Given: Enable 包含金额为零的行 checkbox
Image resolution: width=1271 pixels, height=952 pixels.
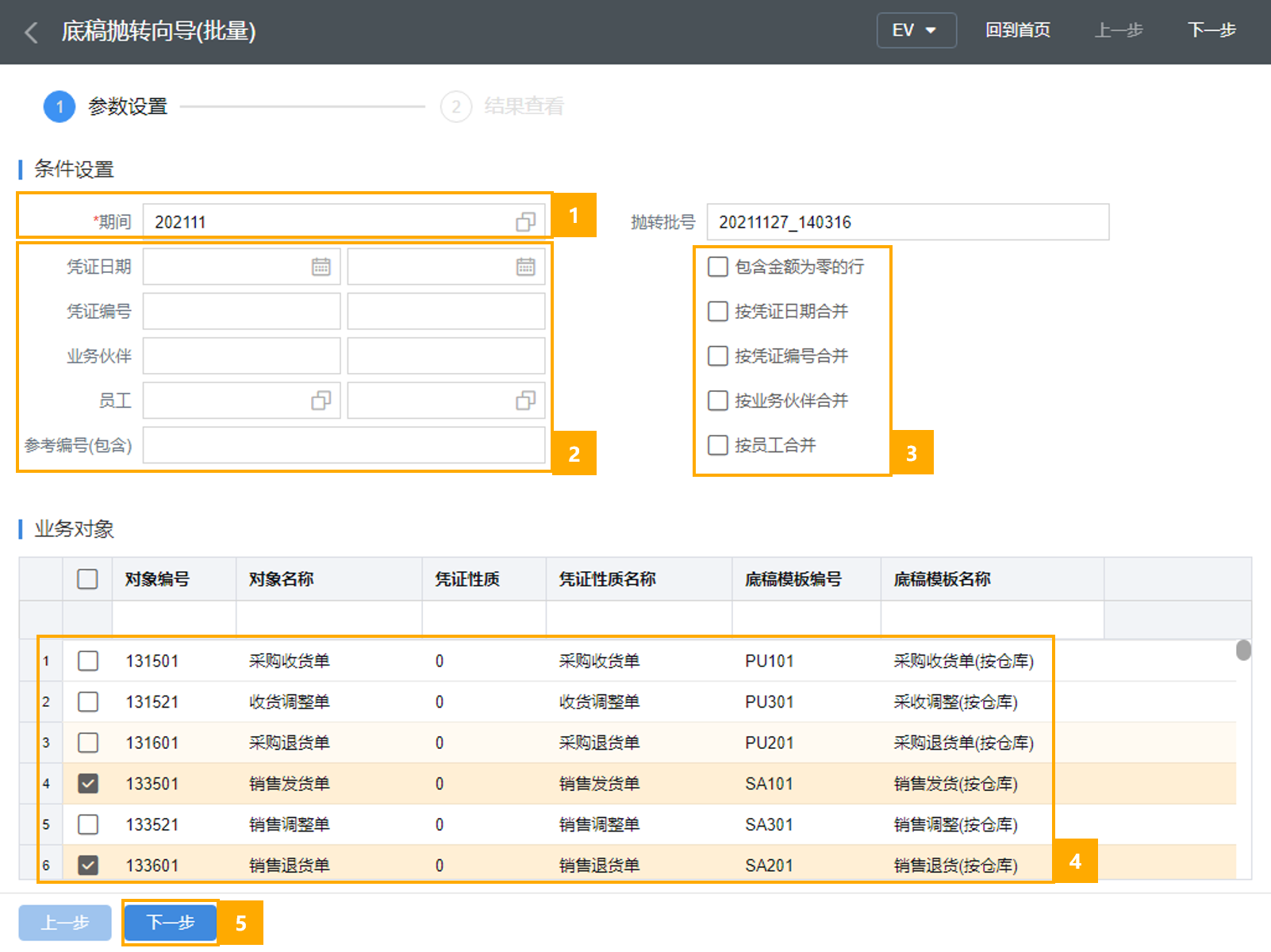Looking at the screenshot, I should tap(717, 267).
